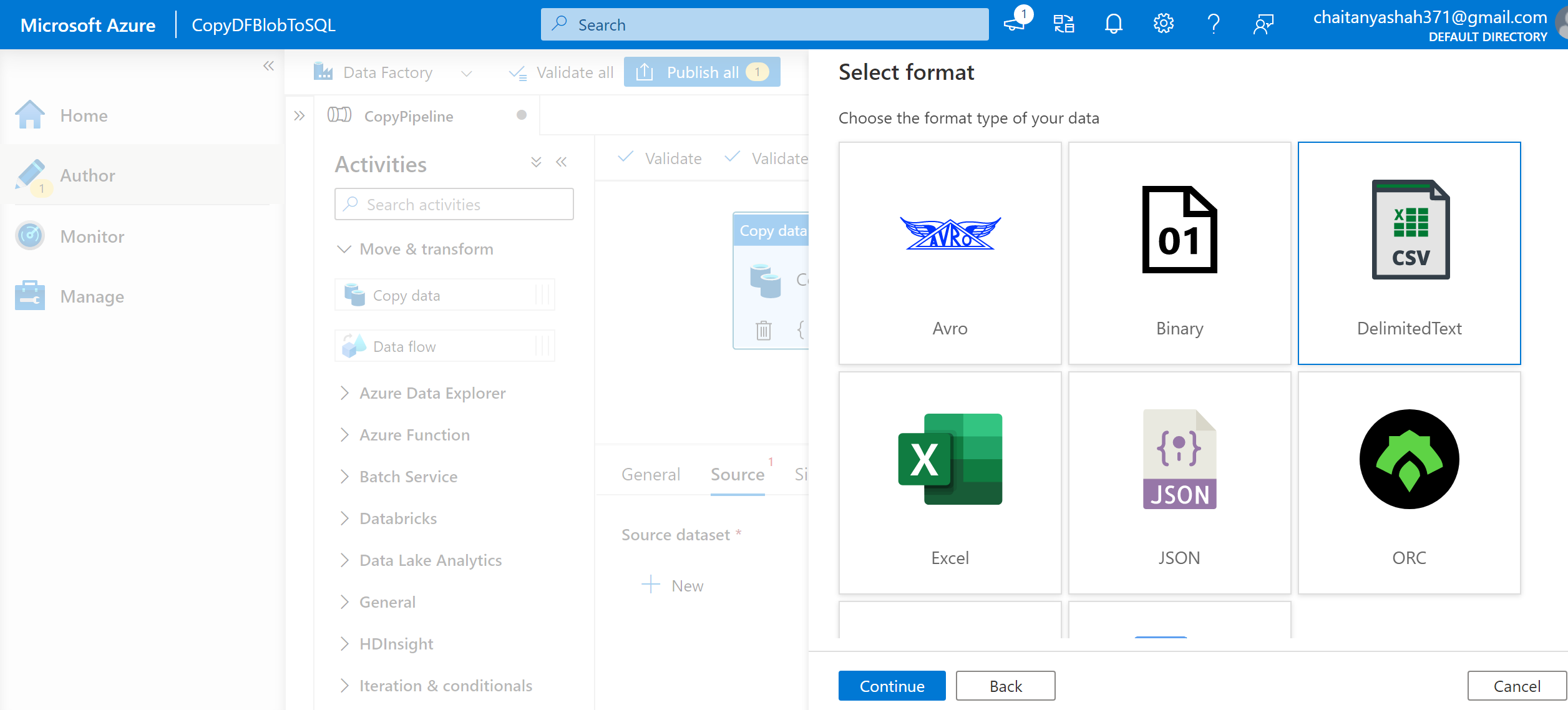Image resolution: width=1568 pixels, height=710 pixels.
Task: Click the Microsoft Azure logo text
Action: [x=88, y=25]
